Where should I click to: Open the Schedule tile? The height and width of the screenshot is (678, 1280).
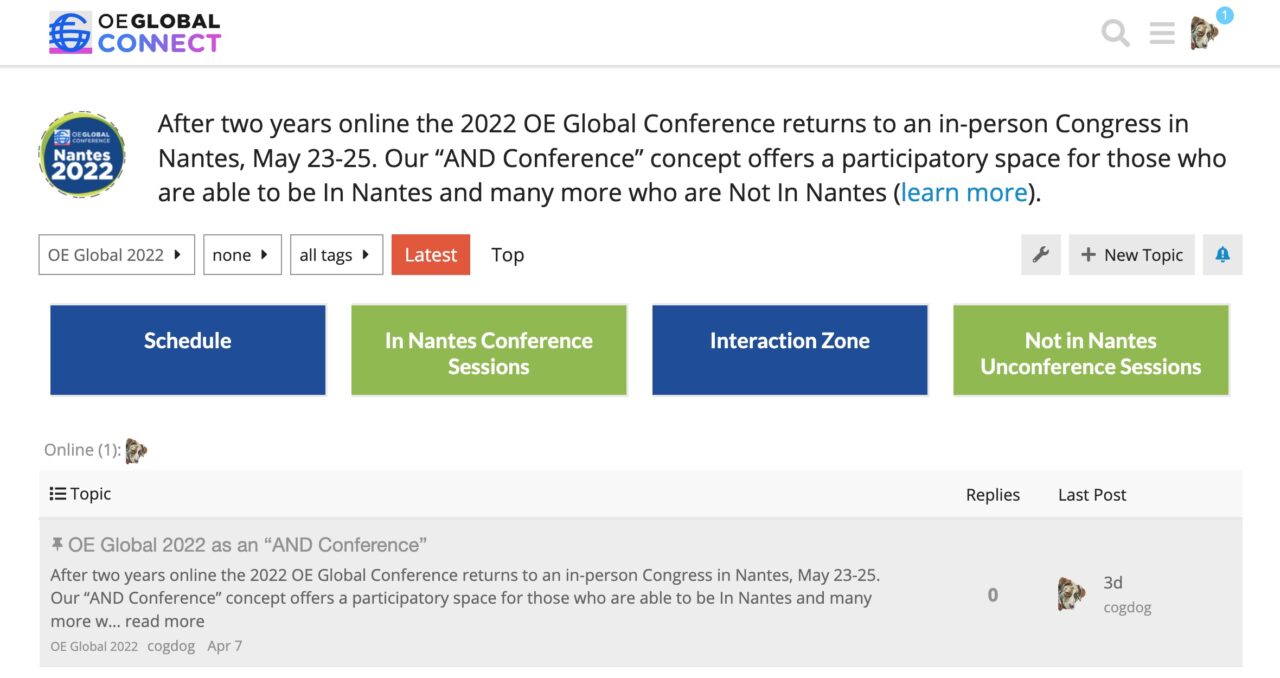point(188,350)
